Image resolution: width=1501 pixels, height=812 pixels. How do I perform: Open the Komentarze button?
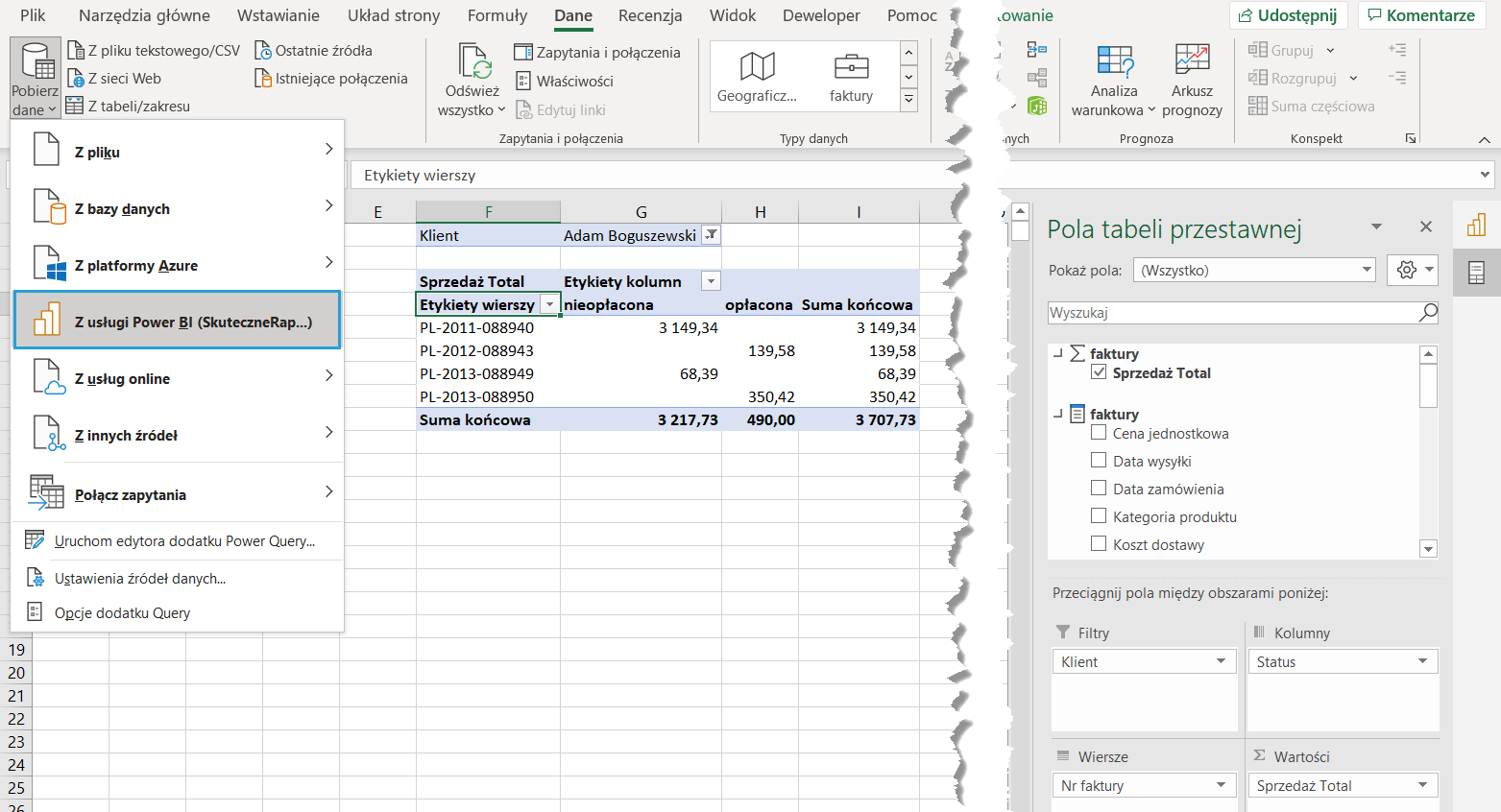pyautogui.click(x=1420, y=15)
